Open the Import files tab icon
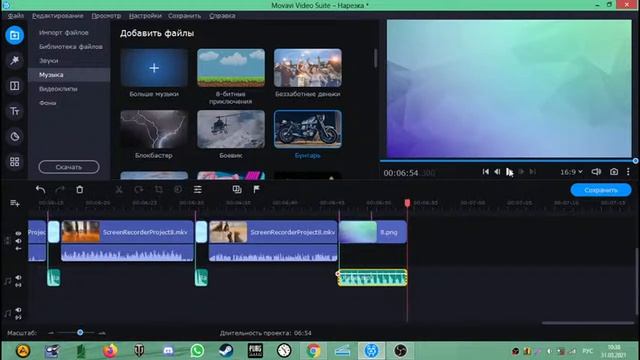640x360 pixels. [x=14, y=35]
